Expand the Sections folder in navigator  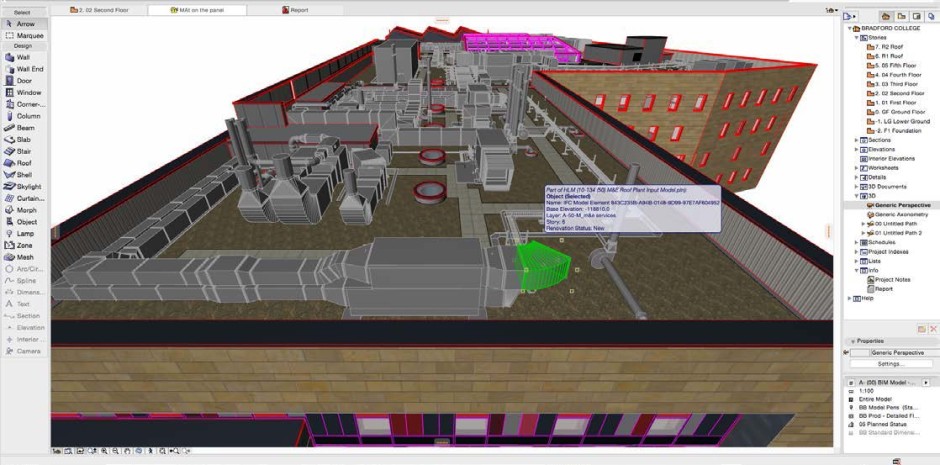tap(856, 140)
